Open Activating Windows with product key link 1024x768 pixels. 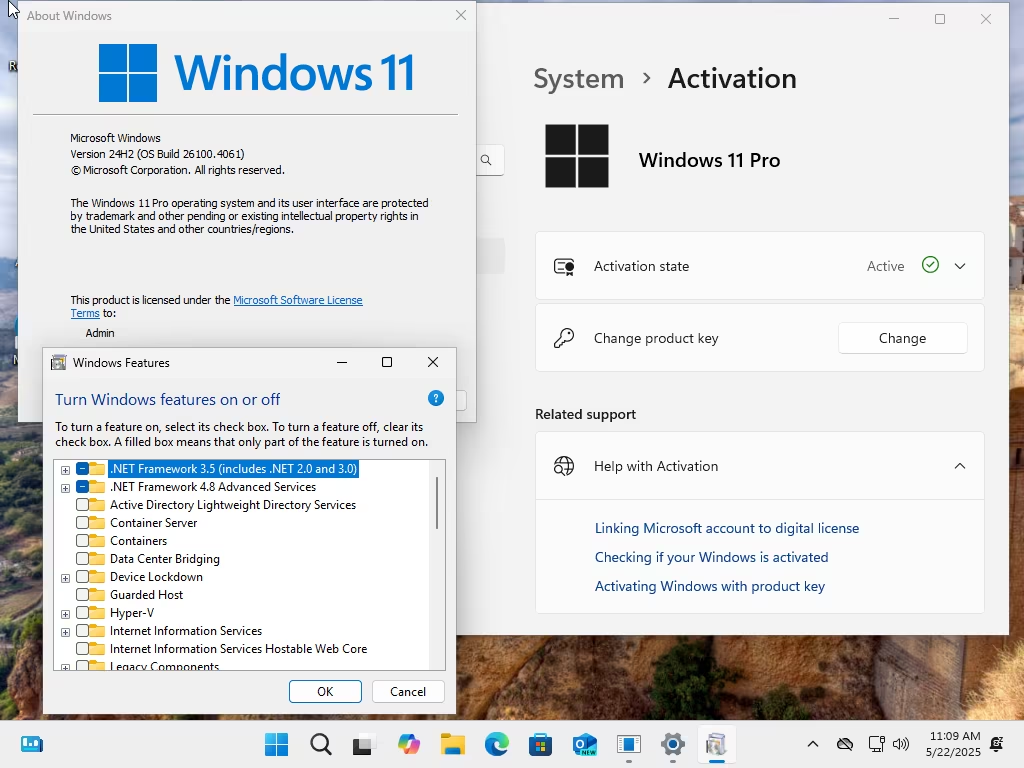(x=710, y=586)
